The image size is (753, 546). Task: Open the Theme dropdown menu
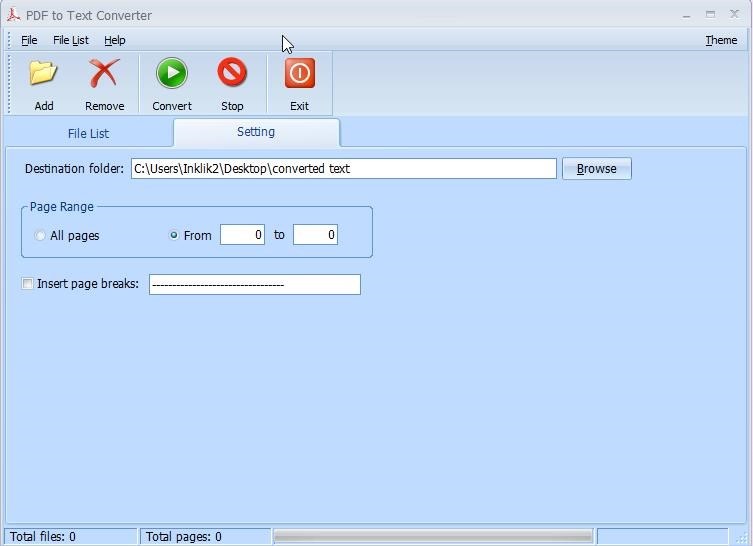(x=720, y=40)
